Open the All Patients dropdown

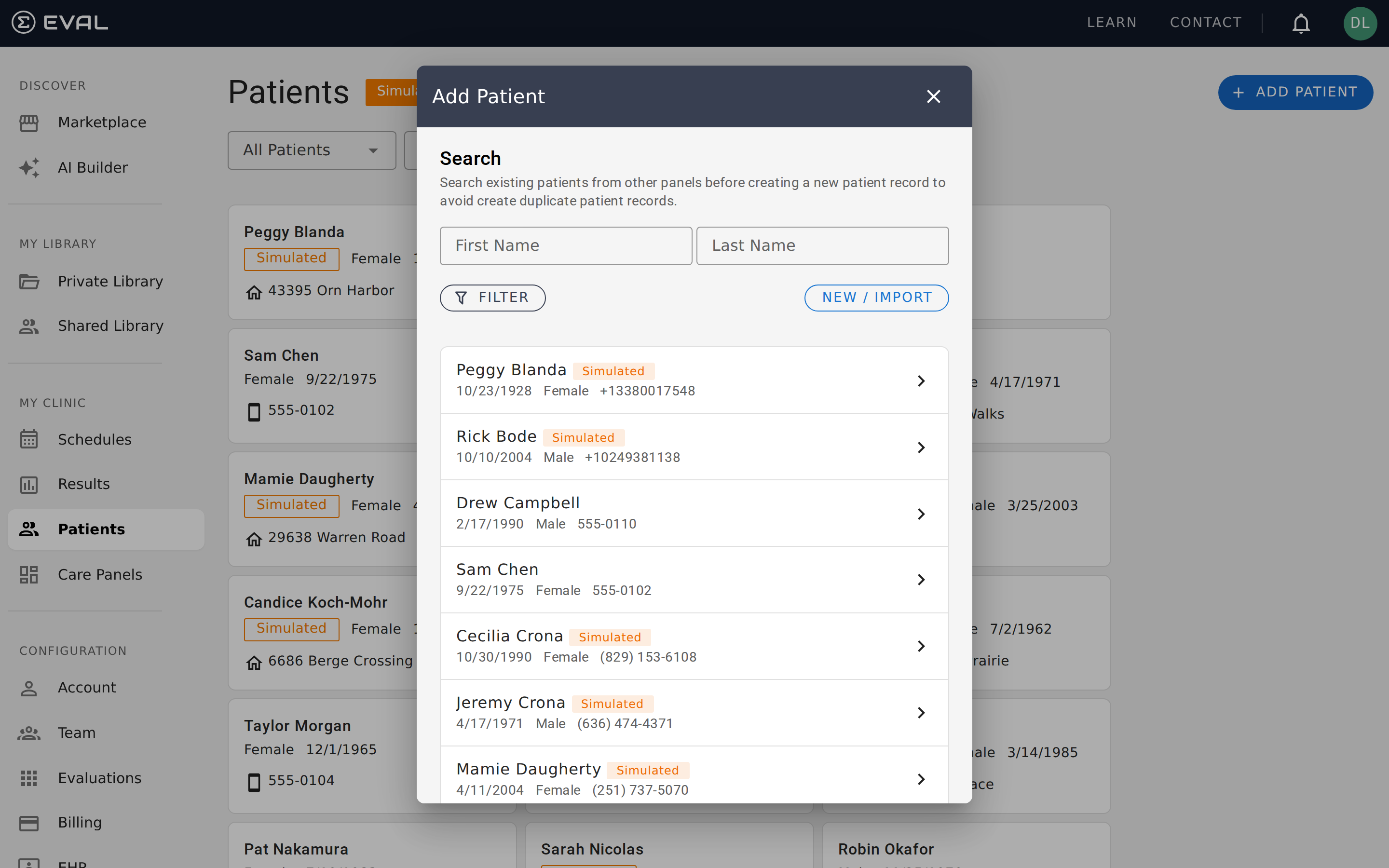point(311,150)
